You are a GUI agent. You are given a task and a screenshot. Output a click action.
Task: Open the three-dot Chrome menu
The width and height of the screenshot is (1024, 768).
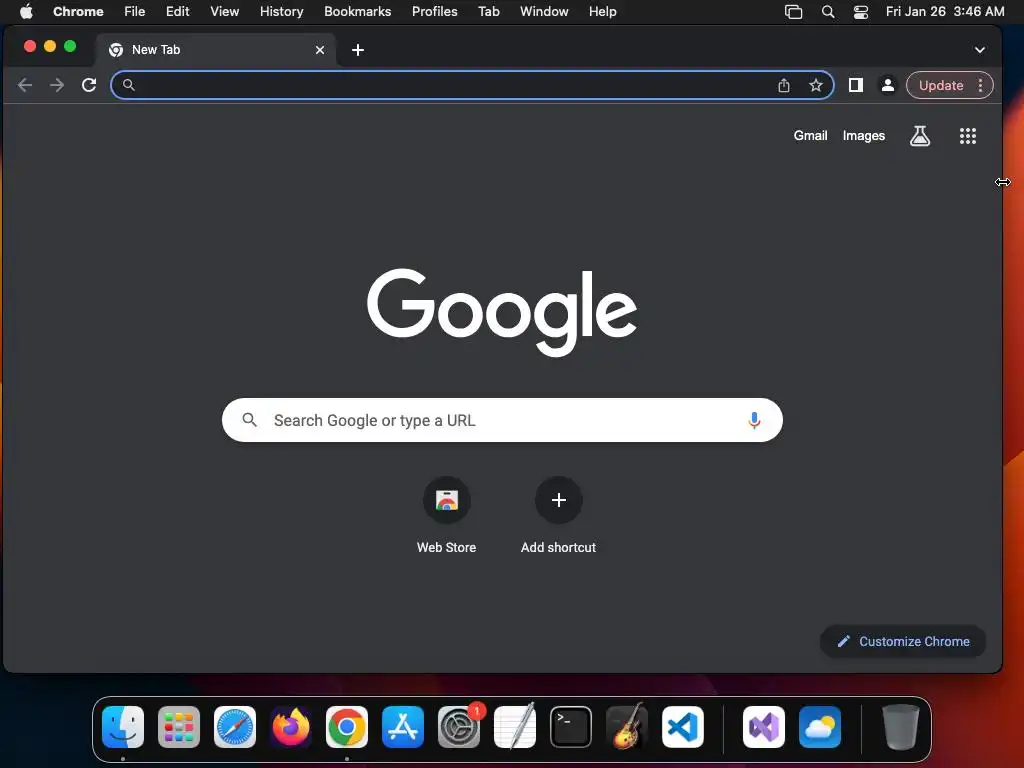(980, 85)
